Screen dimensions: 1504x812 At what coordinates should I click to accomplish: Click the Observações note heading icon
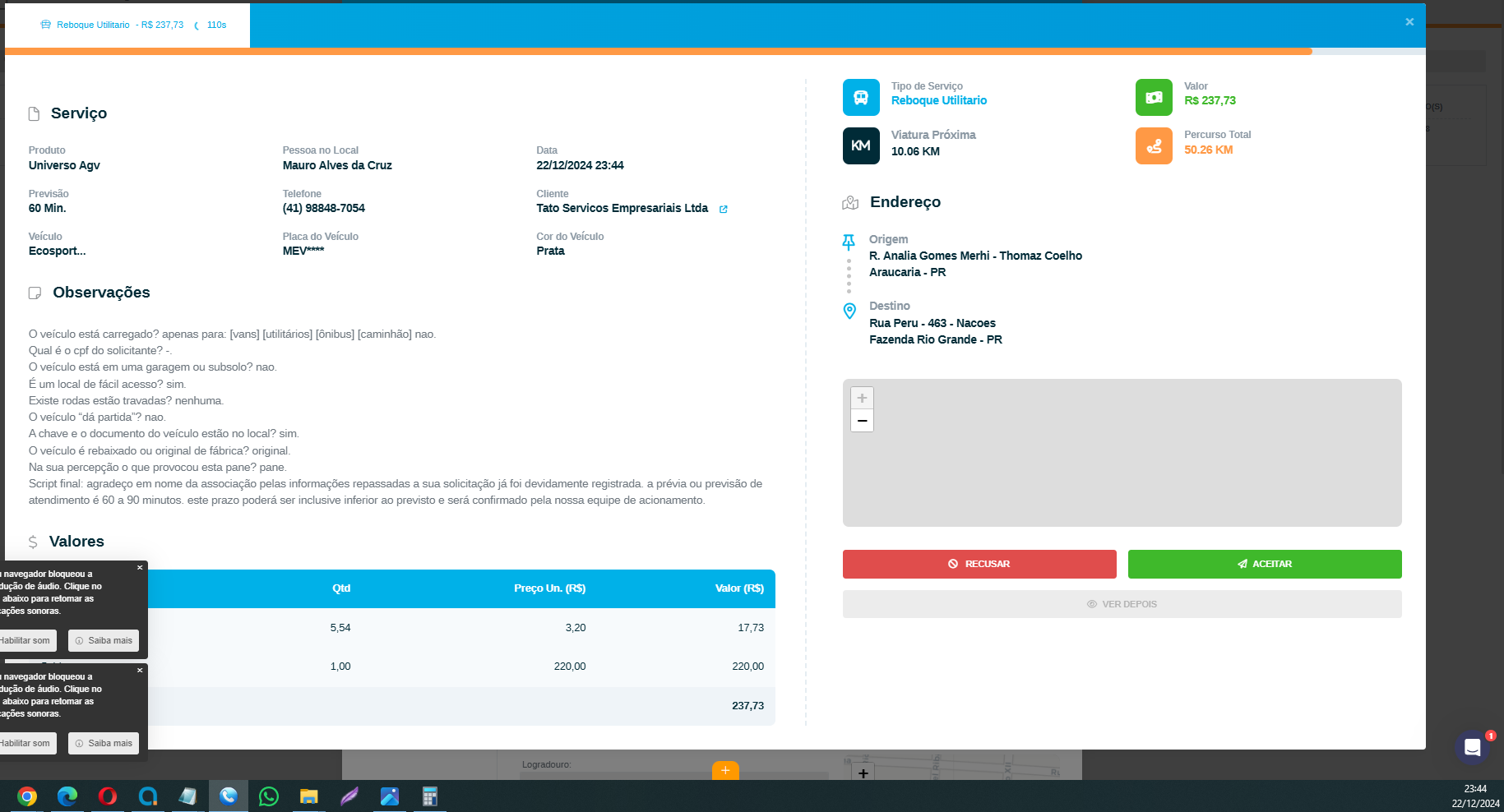(35, 293)
